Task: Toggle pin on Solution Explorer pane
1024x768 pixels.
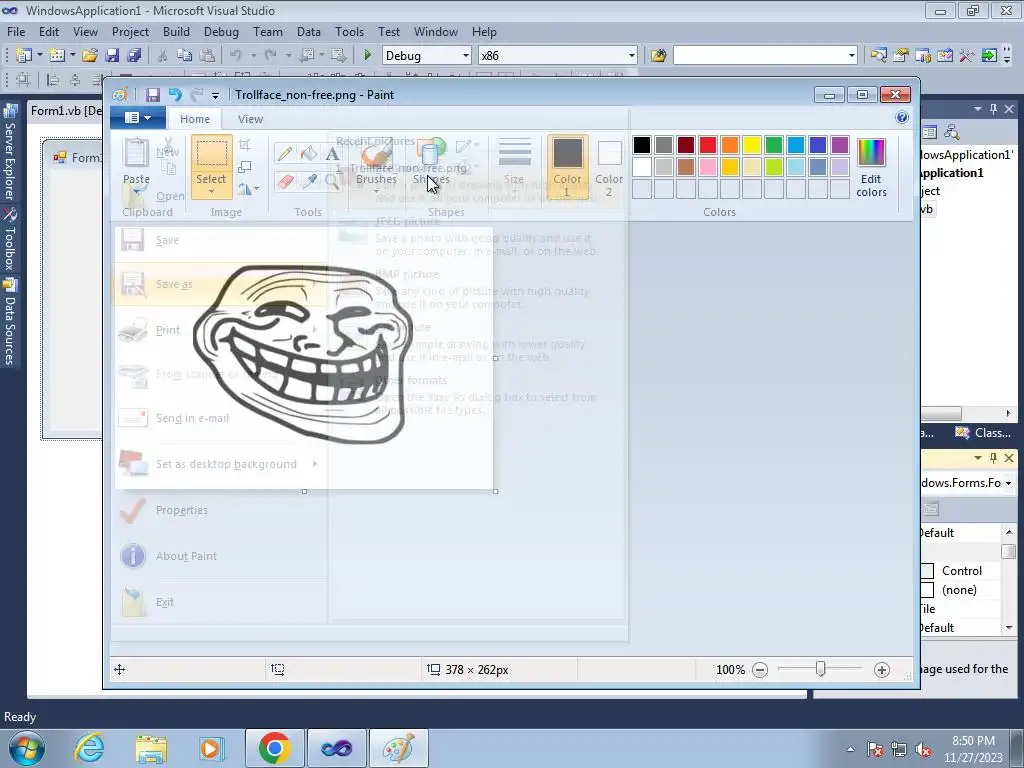Action: coord(993,109)
